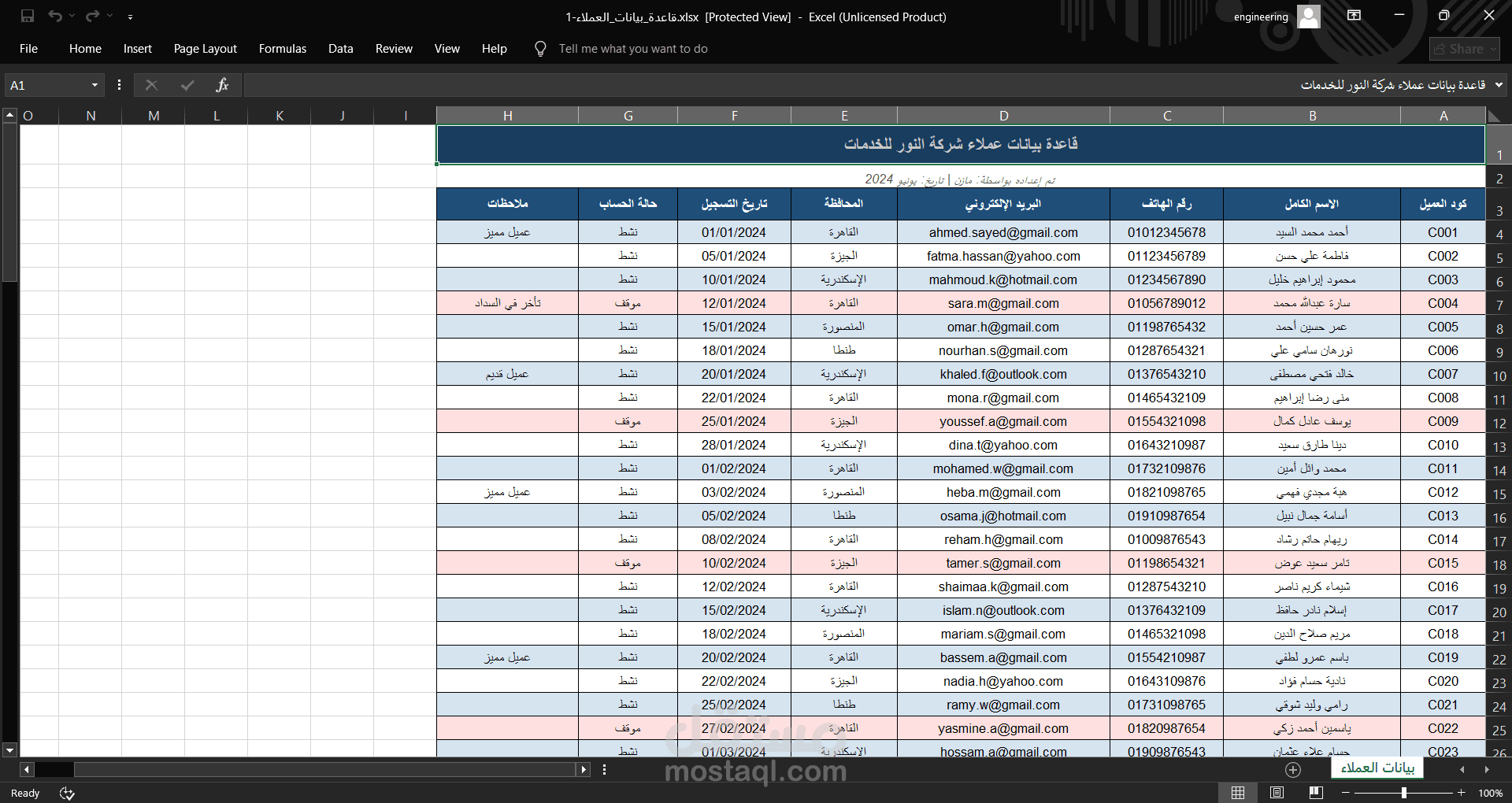Click phone number 01123456789 cell
The image size is (1512, 803).
[x=1166, y=256]
